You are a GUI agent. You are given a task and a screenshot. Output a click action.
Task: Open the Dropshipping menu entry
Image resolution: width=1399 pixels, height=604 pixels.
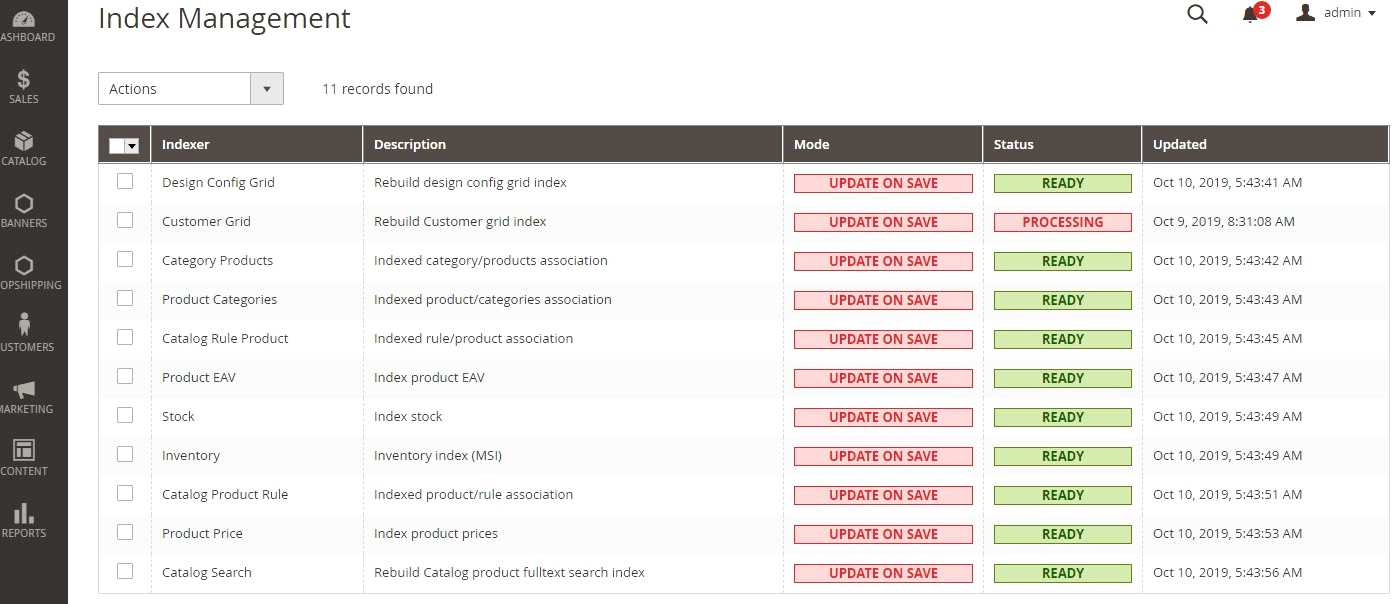22,265
